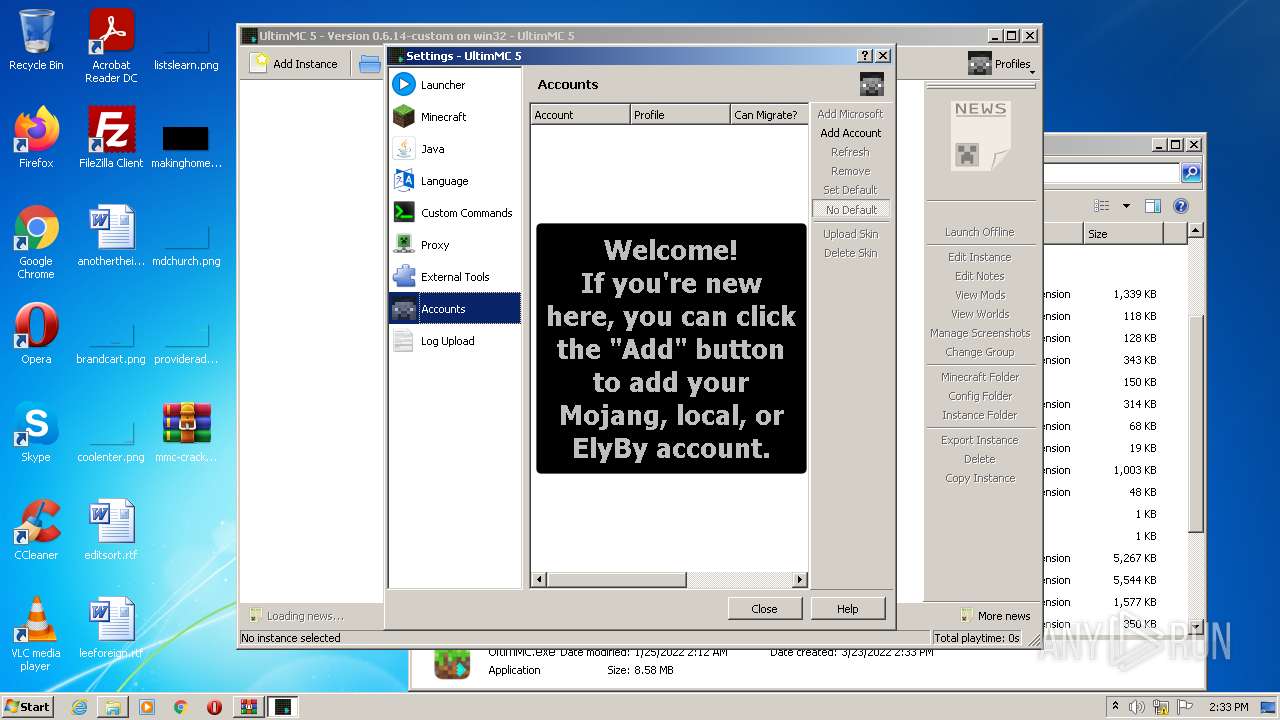Screen dimensions: 1280x720
Task: Open Internet Explorer from taskbar
Action: [79, 707]
